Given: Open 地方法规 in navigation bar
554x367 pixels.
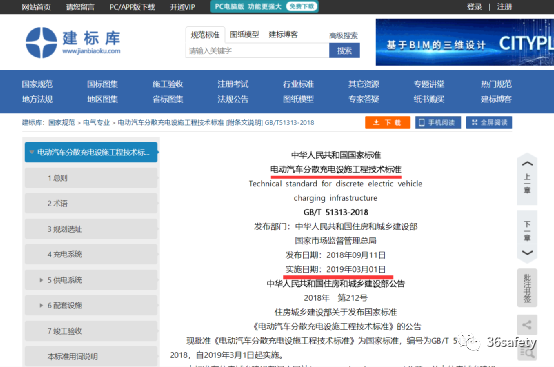Looking at the screenshot, I should (37, 99).
